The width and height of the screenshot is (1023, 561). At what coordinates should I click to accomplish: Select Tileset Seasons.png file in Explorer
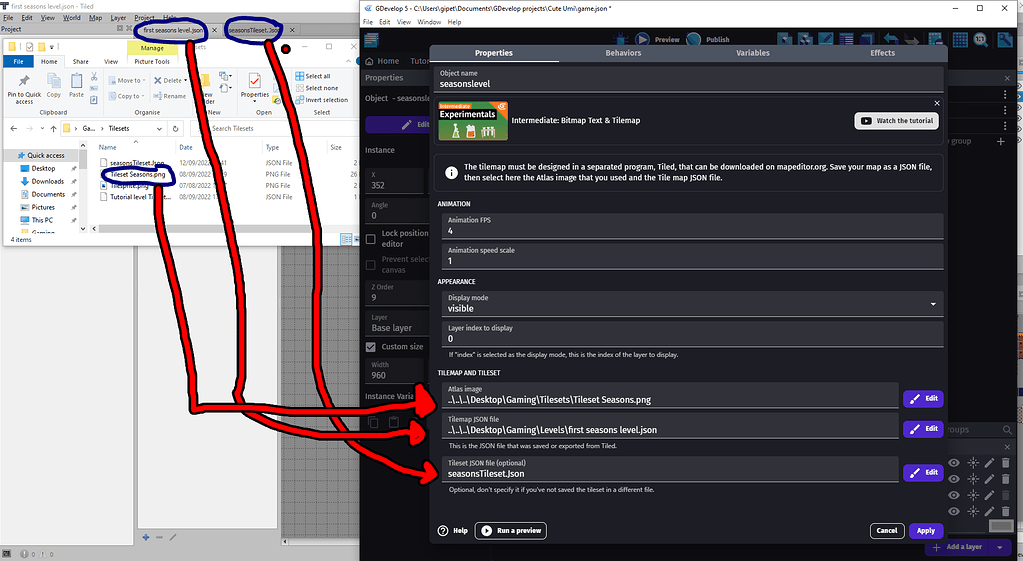138,175
